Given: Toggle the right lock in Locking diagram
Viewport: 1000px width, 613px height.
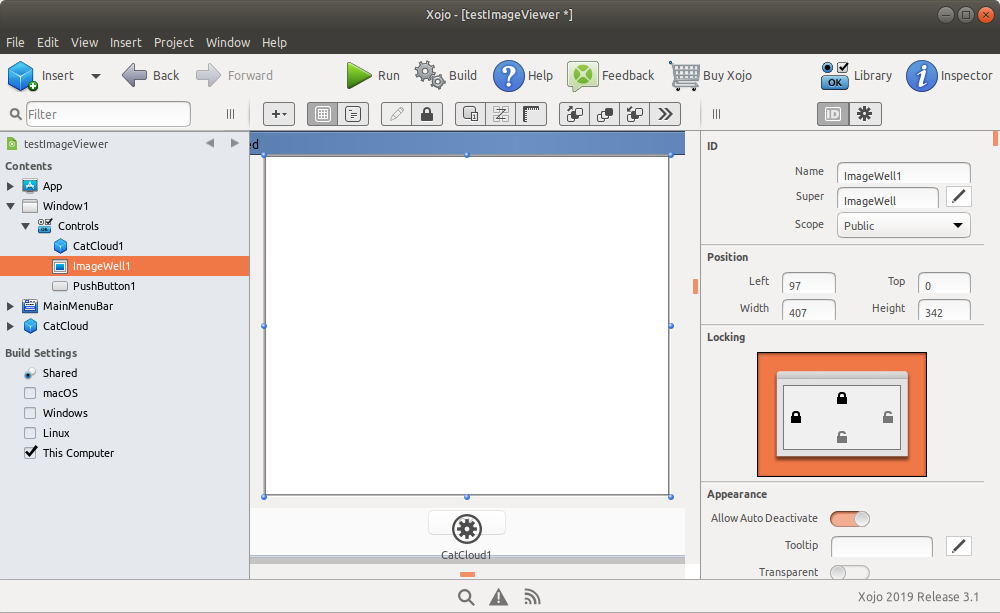Looking at the screenshot, I should 888,417.
